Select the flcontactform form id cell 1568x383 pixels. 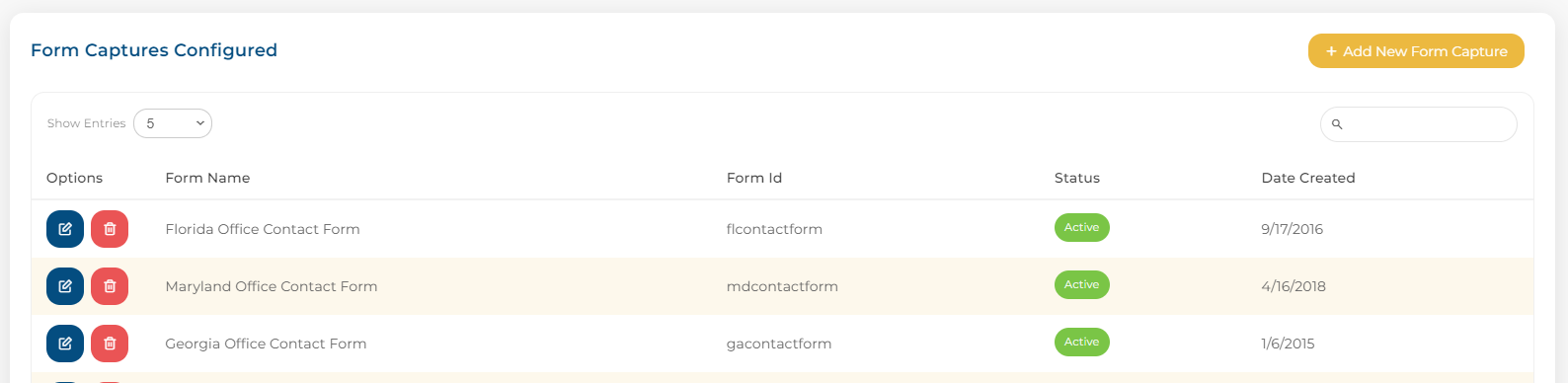point(774,229)
